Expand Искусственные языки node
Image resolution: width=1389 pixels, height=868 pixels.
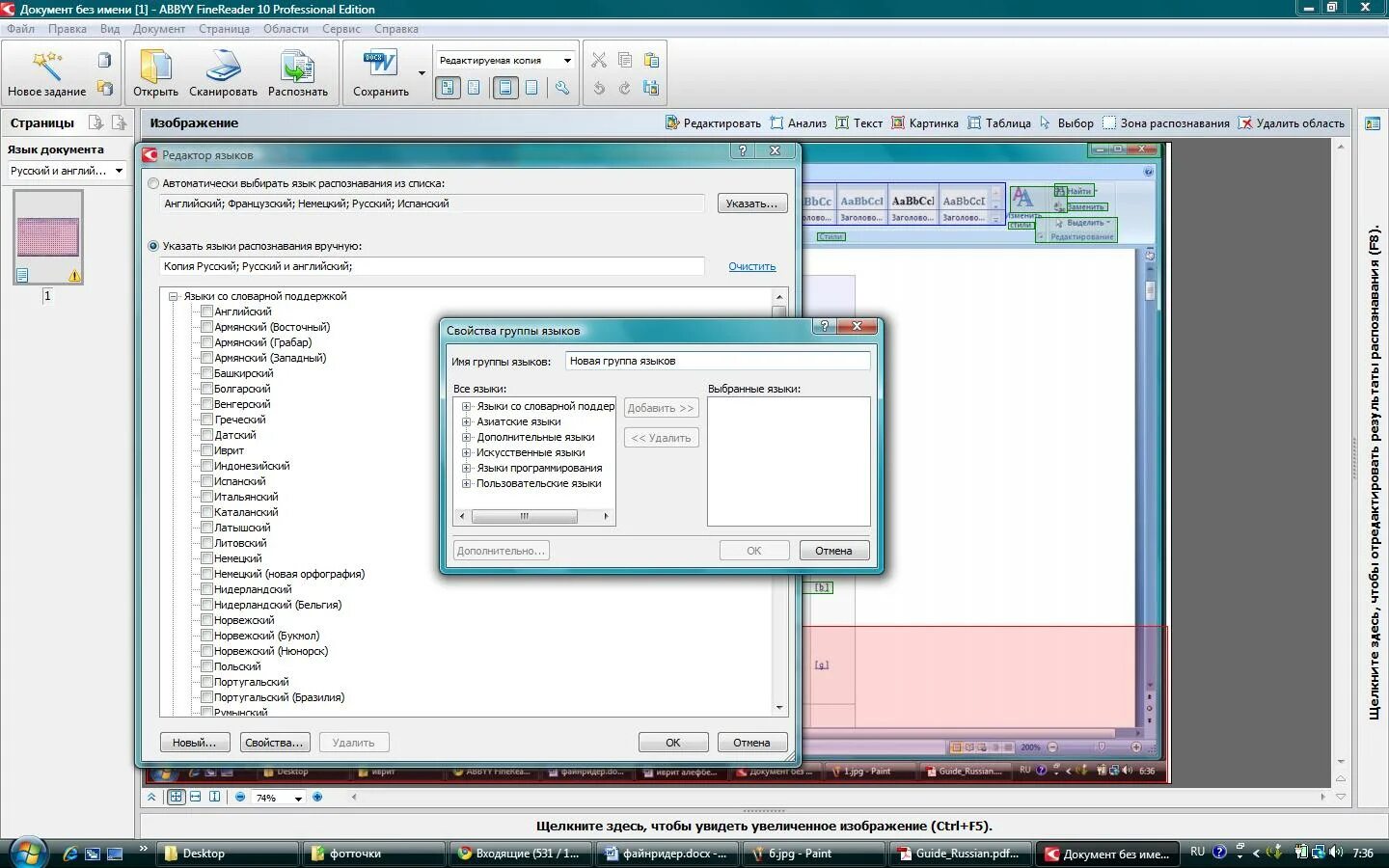467,452
